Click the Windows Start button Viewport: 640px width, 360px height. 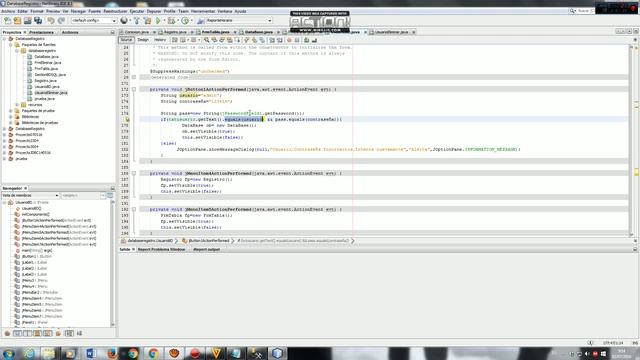[x=9, y=353]
